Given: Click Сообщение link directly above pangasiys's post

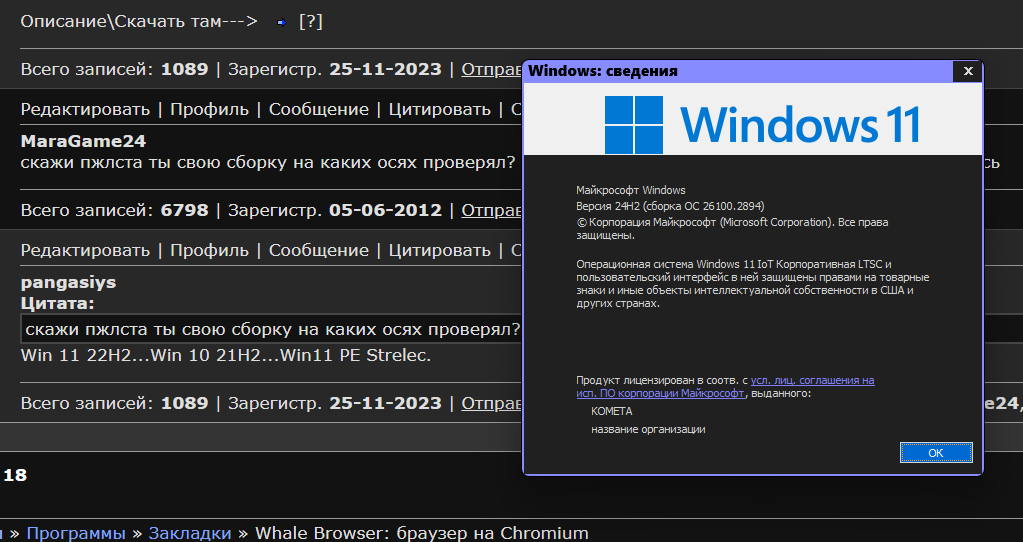Looking at the screenshot, I should click(x=318, y=250).
